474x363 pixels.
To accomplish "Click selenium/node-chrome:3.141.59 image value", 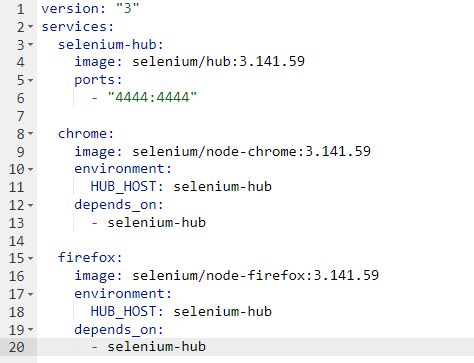I will click(251, 151).
